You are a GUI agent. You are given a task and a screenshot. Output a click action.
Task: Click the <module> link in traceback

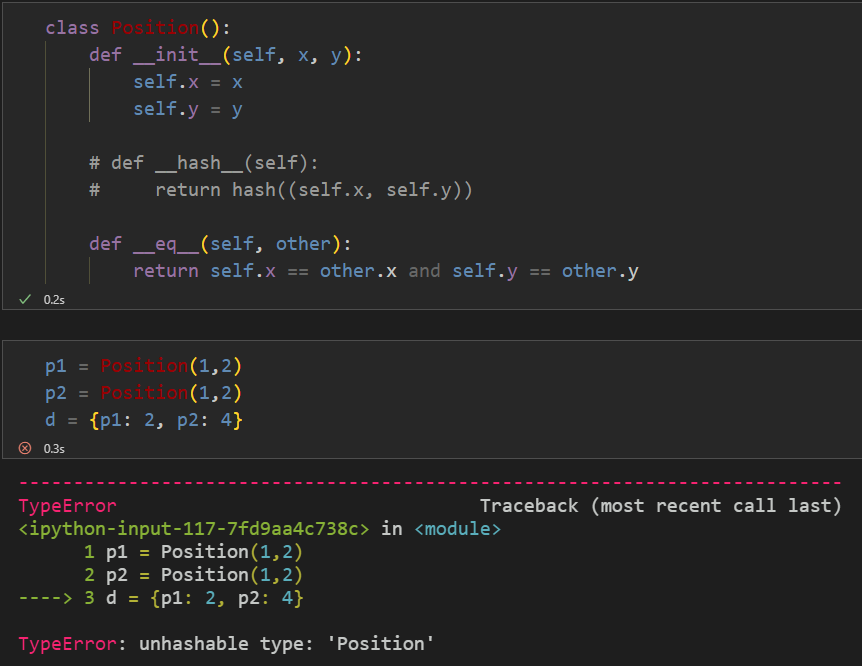pos(457,529)
